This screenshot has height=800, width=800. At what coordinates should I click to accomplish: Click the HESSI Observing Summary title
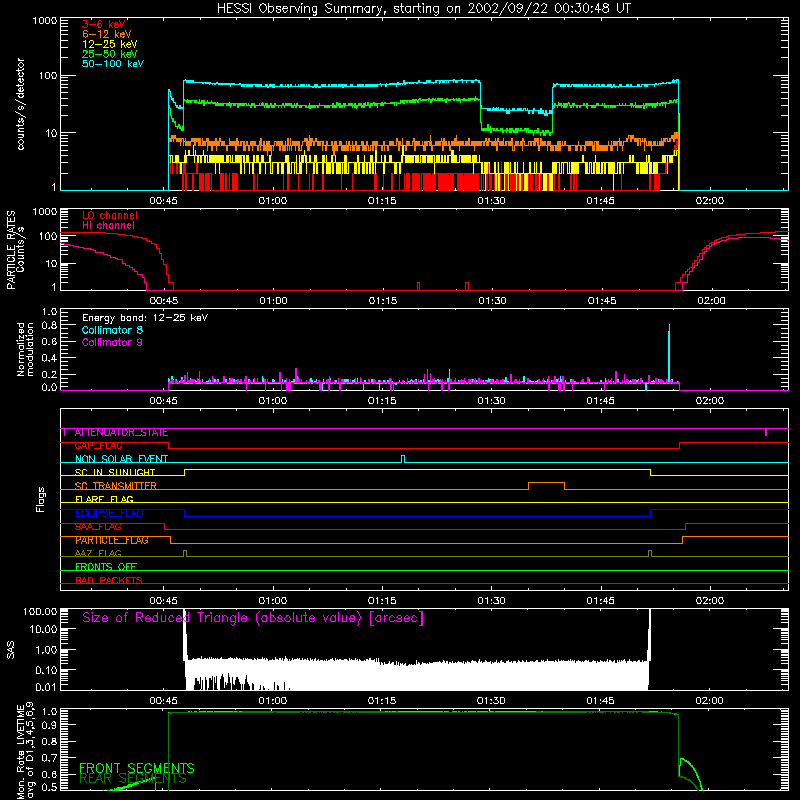point(423,9)
